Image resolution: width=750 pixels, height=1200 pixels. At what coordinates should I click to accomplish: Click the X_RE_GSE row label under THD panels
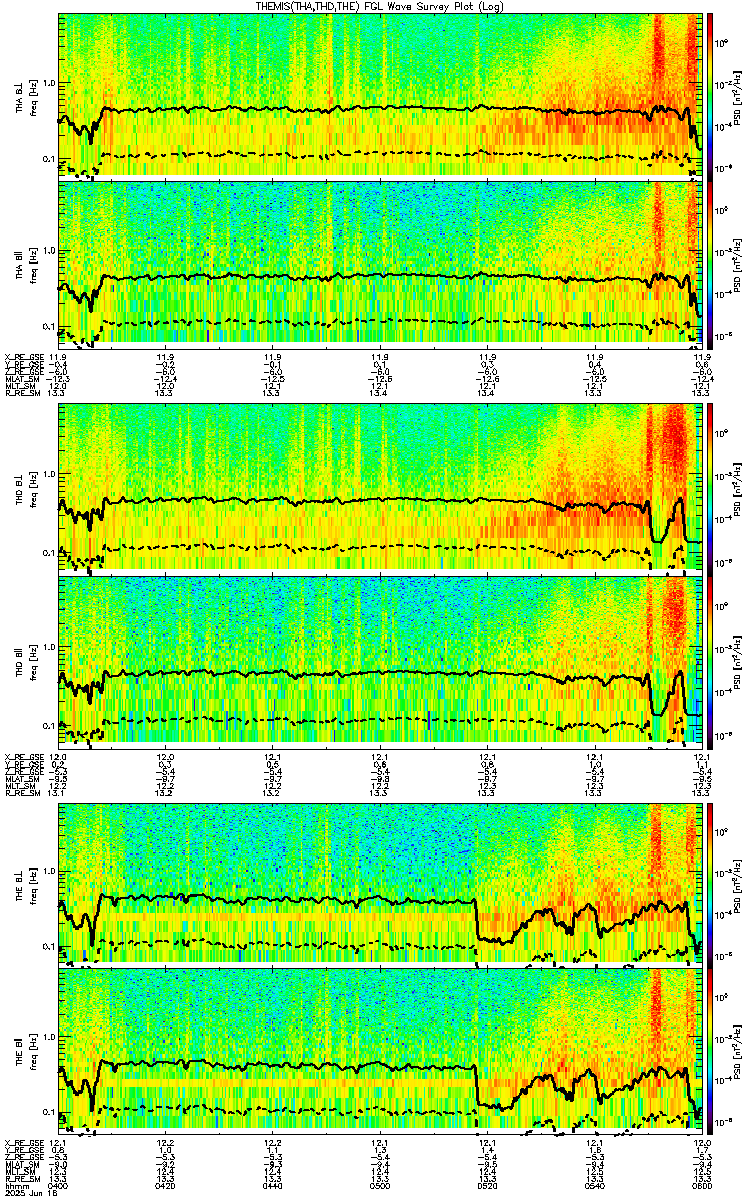point(22,756)
